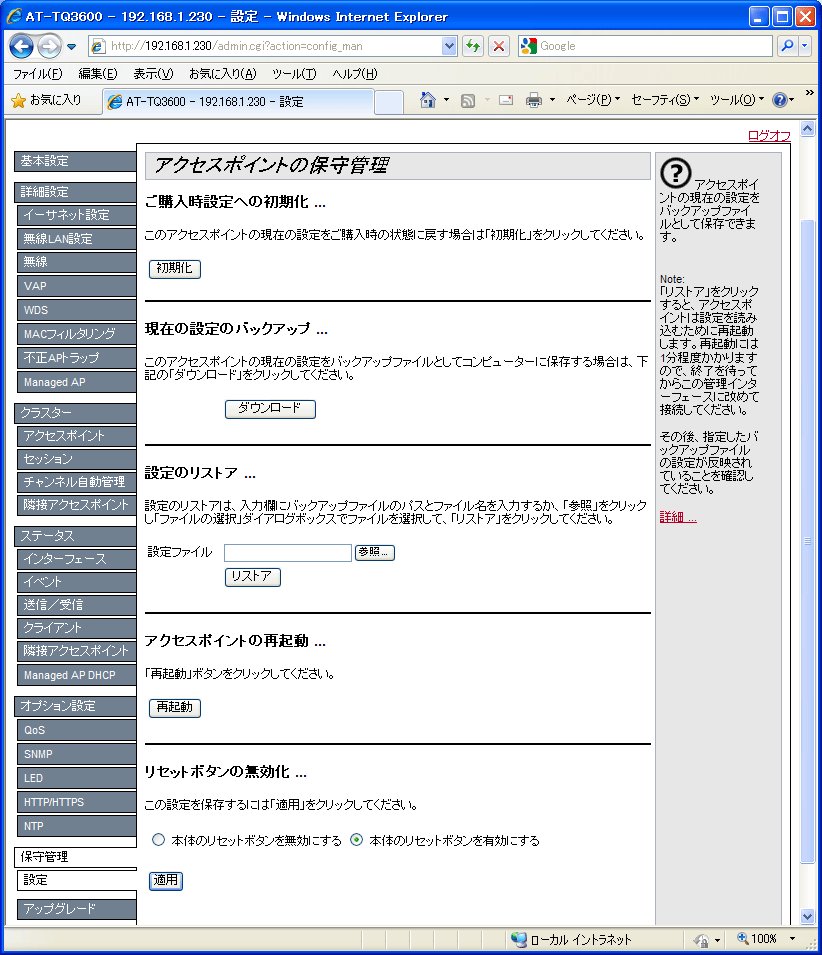Open チャンネル自動管理 sidebar item
The height and width of the screenshot is (955, 822).
[76, 482]
